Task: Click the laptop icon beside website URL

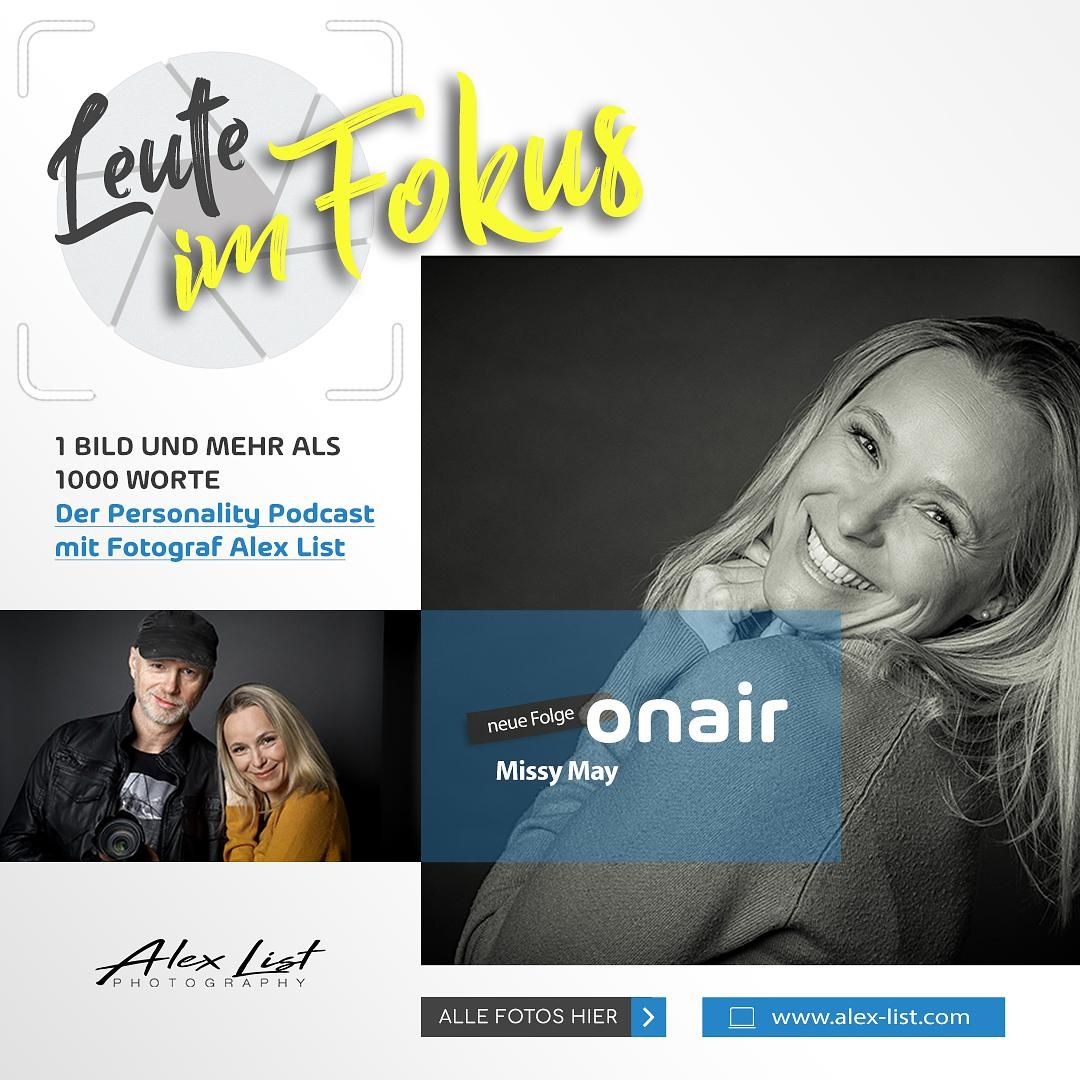Action: pos(742,1018)
